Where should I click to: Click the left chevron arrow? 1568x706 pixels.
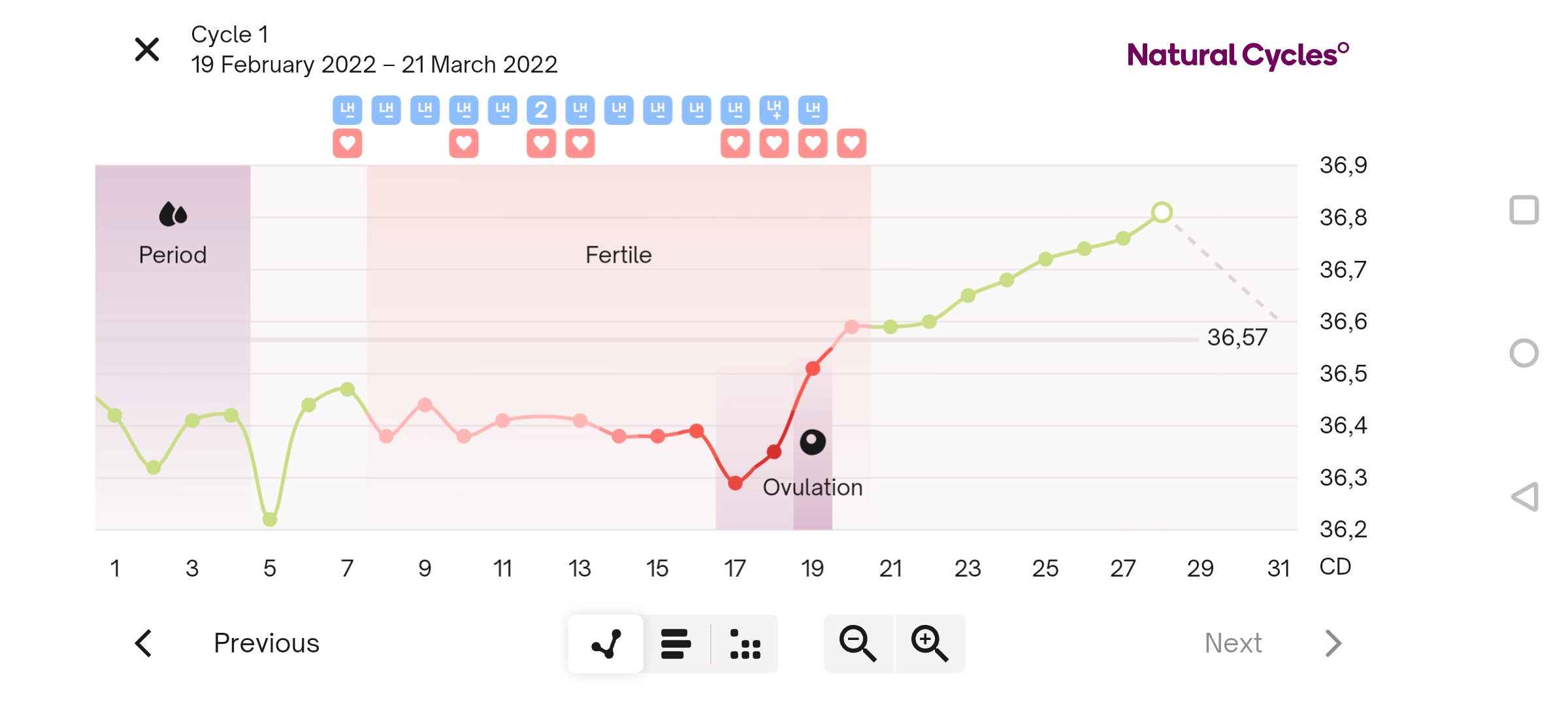144,643
